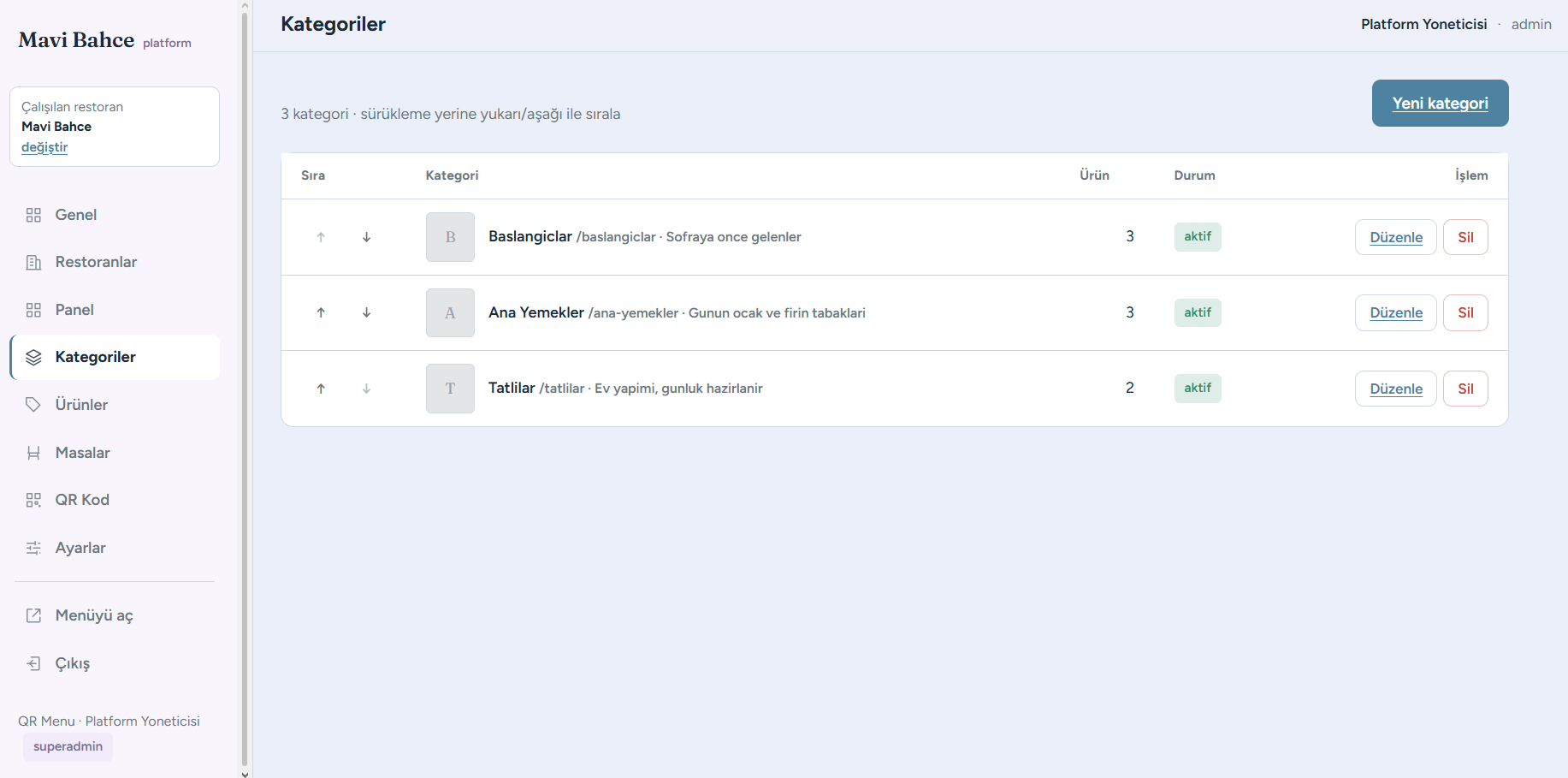Click değiştir to change restaurant
This screenshot has height=778, width=1568.
[x=44, y=147]
